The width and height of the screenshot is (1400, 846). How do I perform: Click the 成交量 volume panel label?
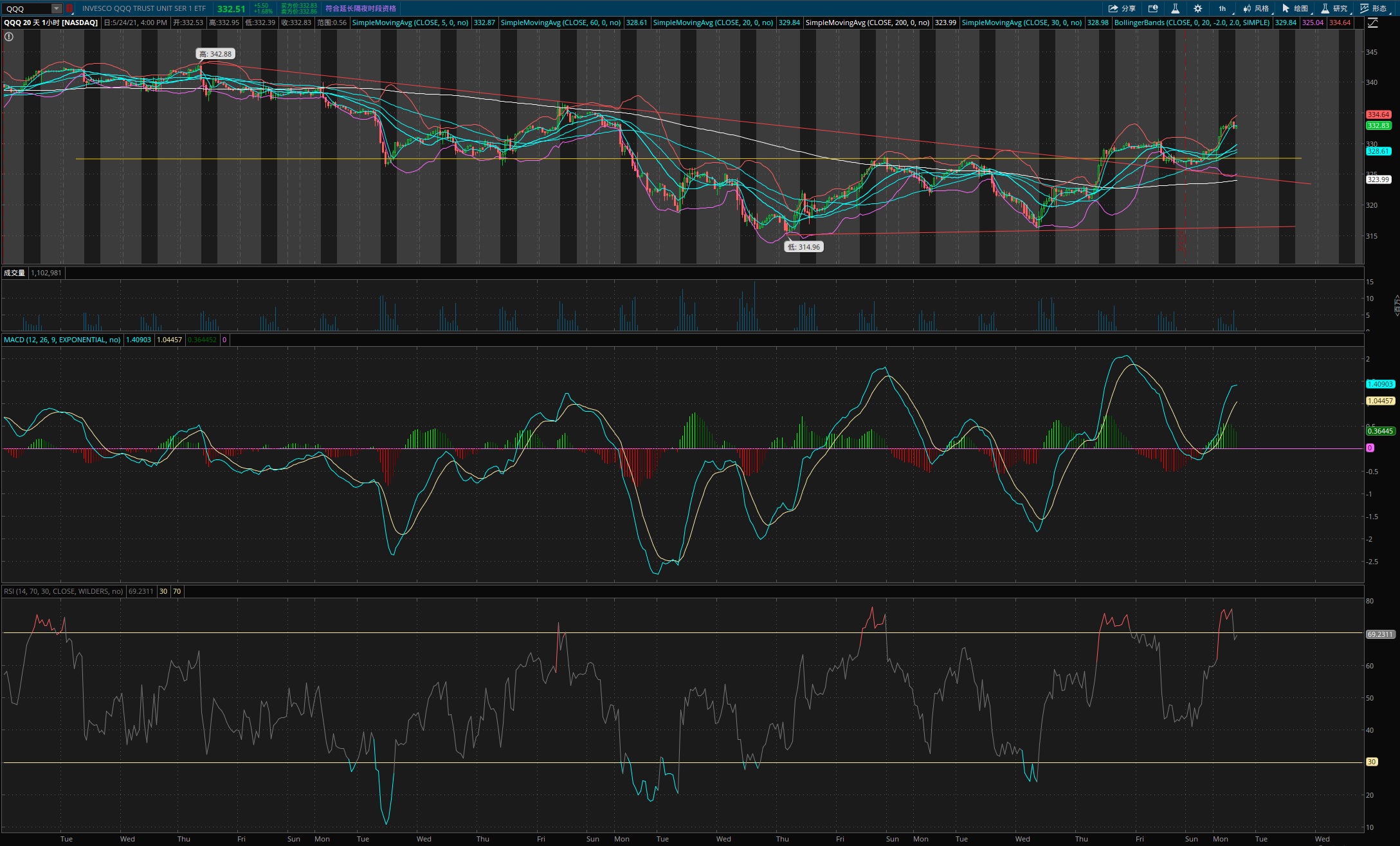(x=14, y=273)
